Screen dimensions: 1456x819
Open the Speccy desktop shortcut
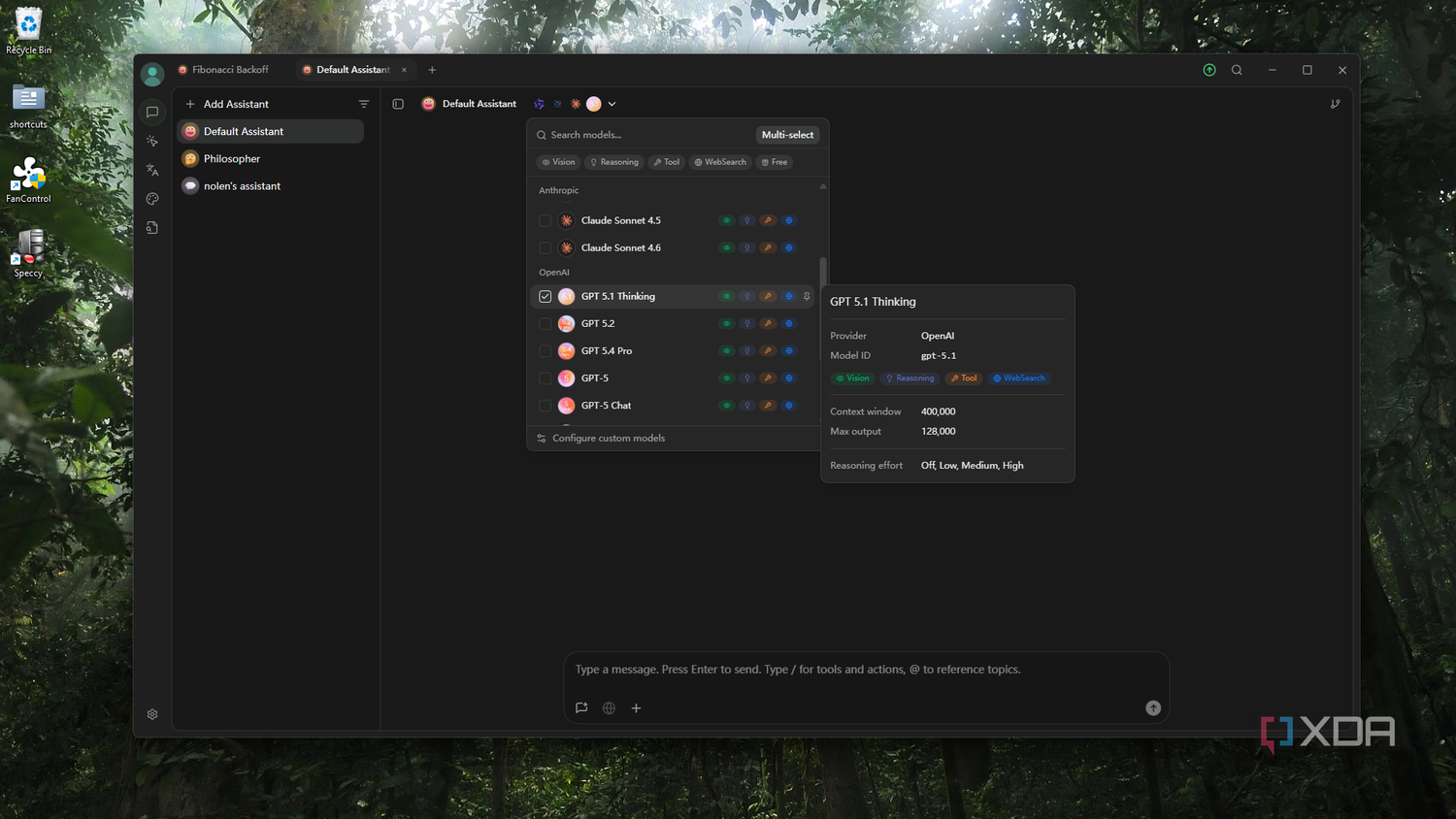28,254
